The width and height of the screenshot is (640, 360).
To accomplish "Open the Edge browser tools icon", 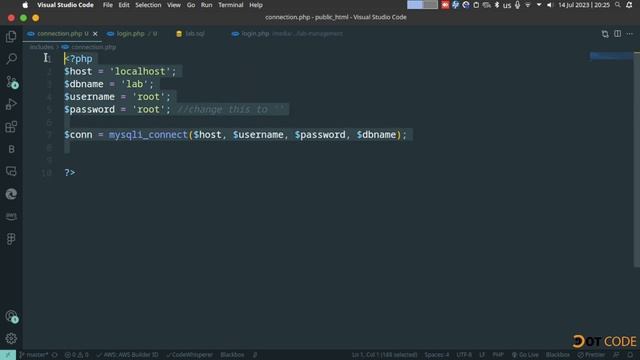I will (11, 194).
